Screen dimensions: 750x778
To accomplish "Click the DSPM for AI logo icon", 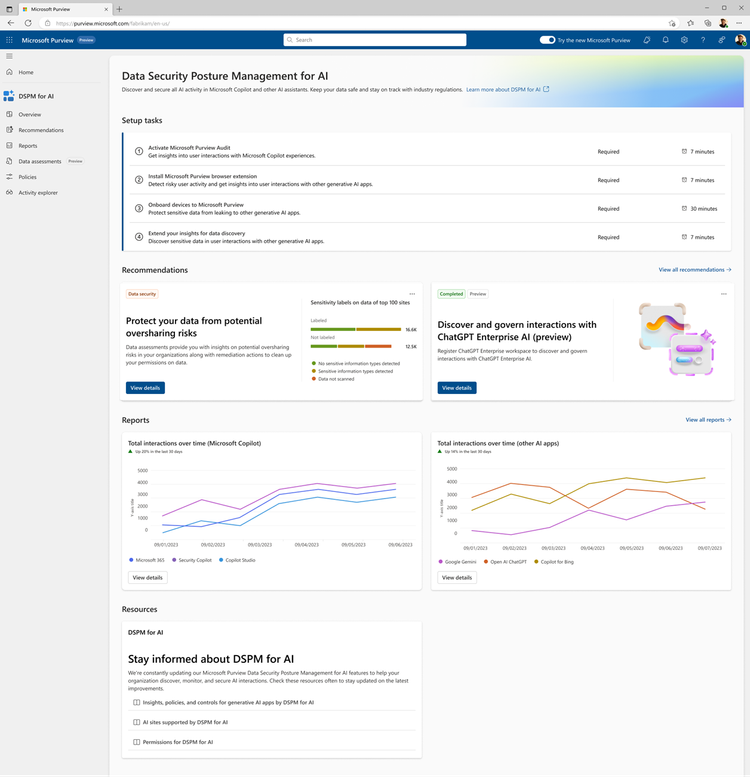I will click(9, 96).
